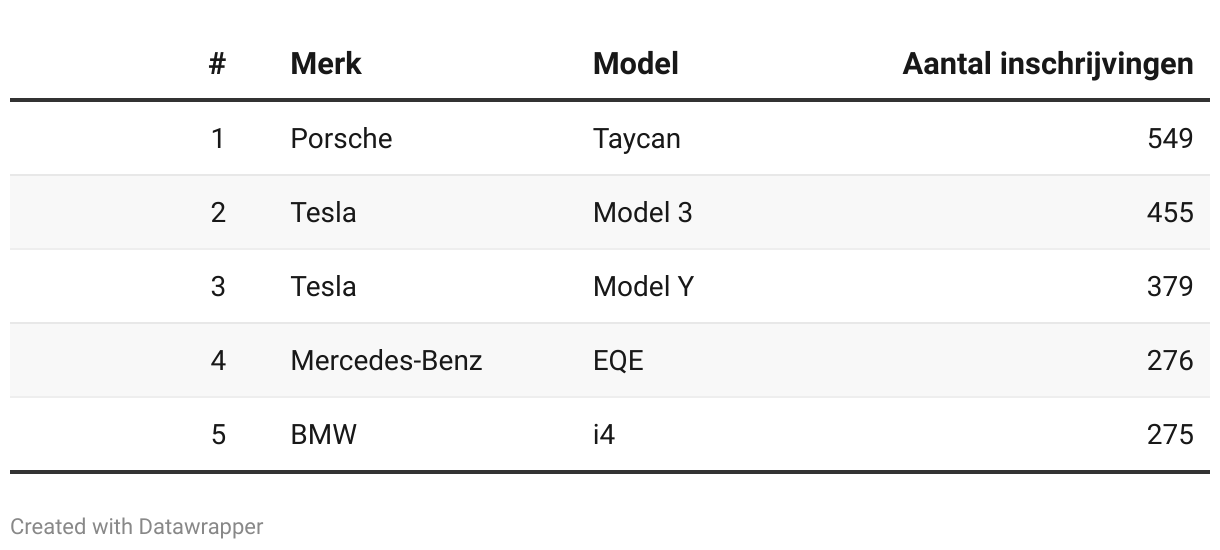Select the Taycan model cell
Viewport: 1220px width, 550px height.
pos(636,138)
